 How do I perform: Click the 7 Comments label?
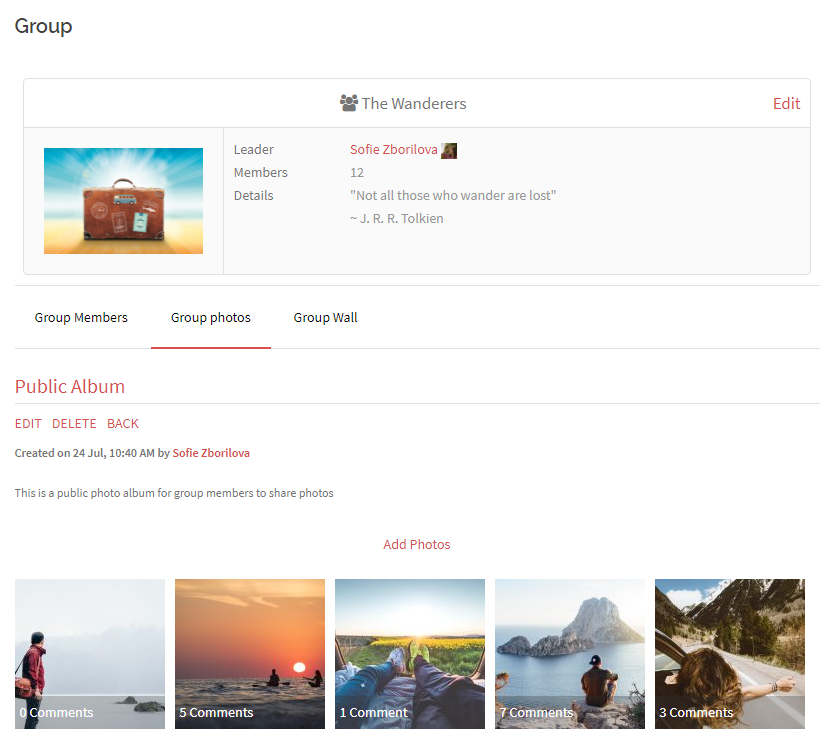point(536,713)
